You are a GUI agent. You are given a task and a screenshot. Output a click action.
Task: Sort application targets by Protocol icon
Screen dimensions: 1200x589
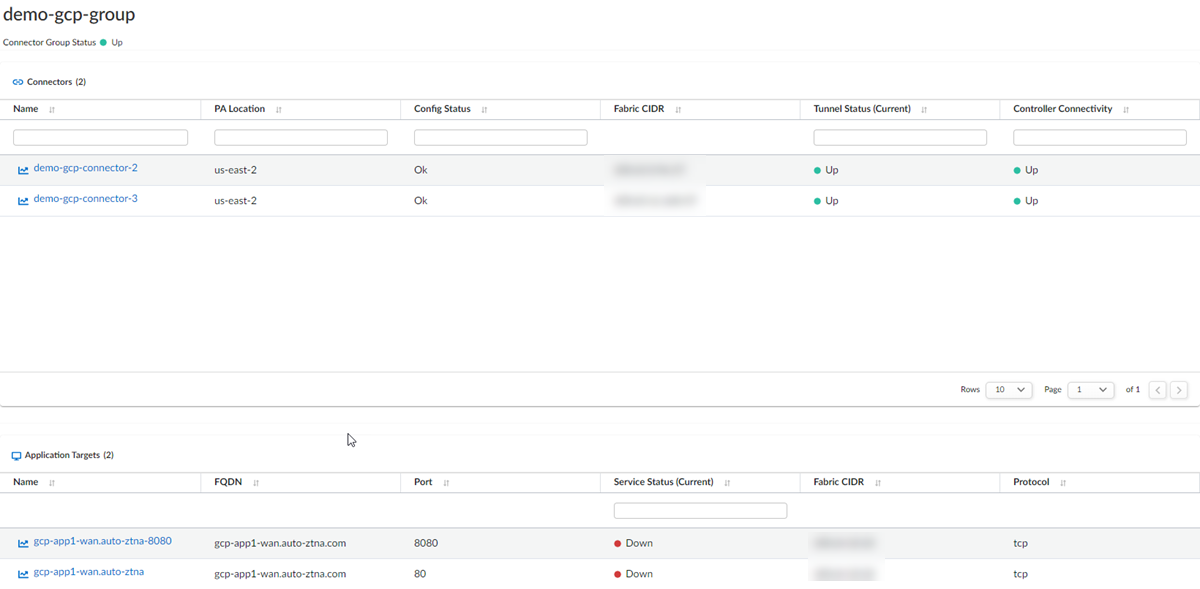point(1063,483)
